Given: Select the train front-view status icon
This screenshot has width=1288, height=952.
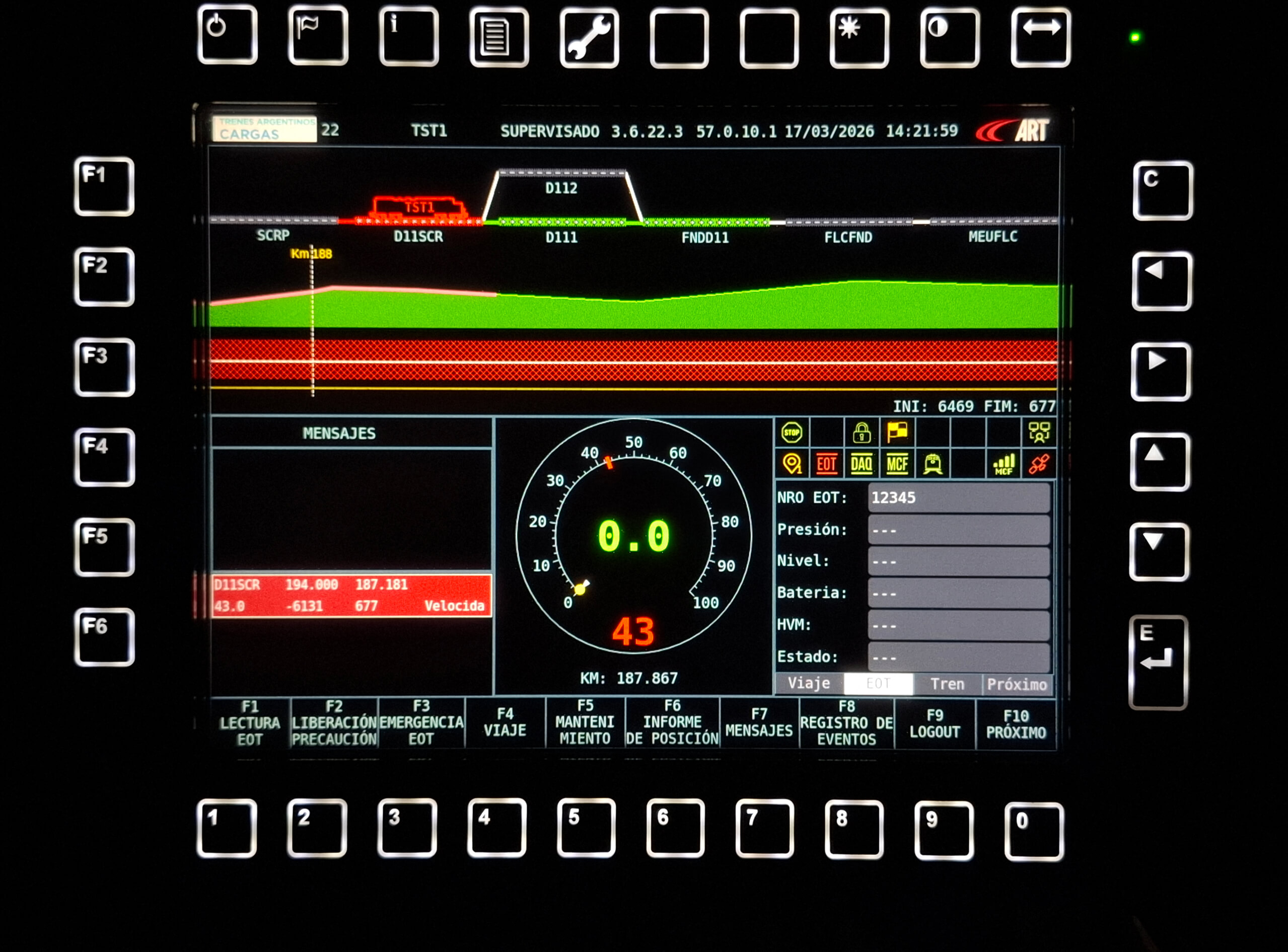Looking at the screenshot, I should pyautogui.click(x=933, y=464).
